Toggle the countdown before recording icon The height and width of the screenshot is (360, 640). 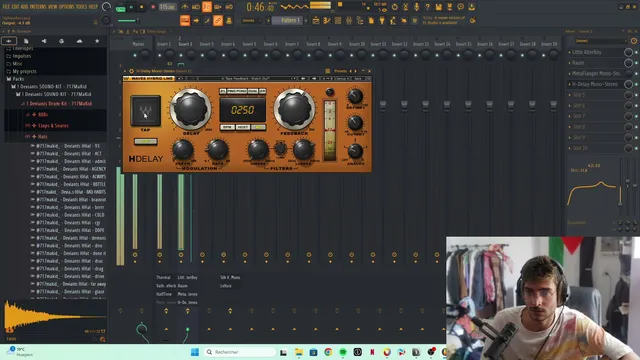(x=207, y=7)
